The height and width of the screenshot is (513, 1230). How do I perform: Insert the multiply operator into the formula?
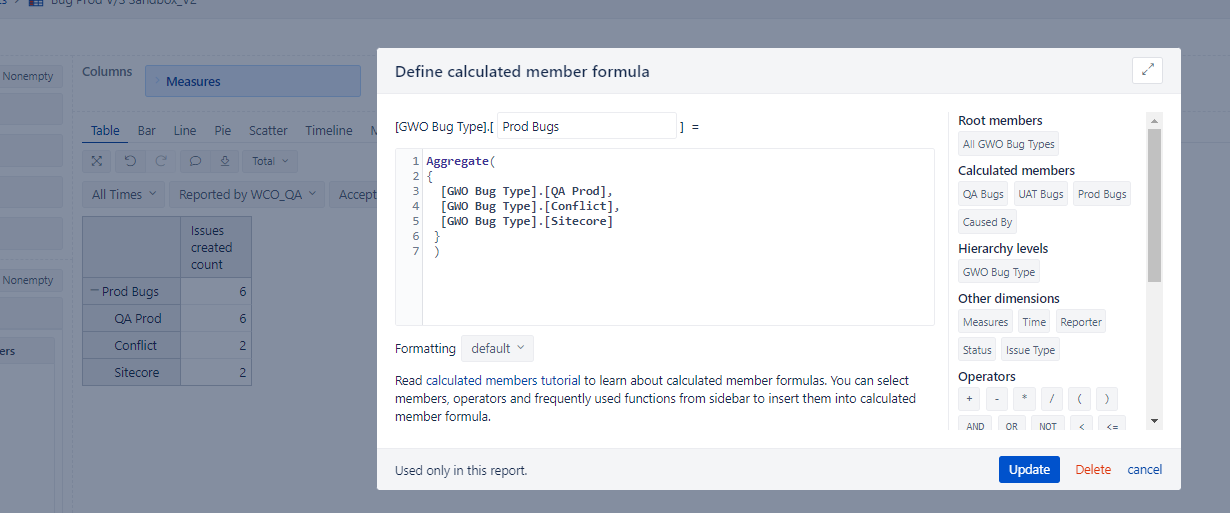coord(1024,398)
